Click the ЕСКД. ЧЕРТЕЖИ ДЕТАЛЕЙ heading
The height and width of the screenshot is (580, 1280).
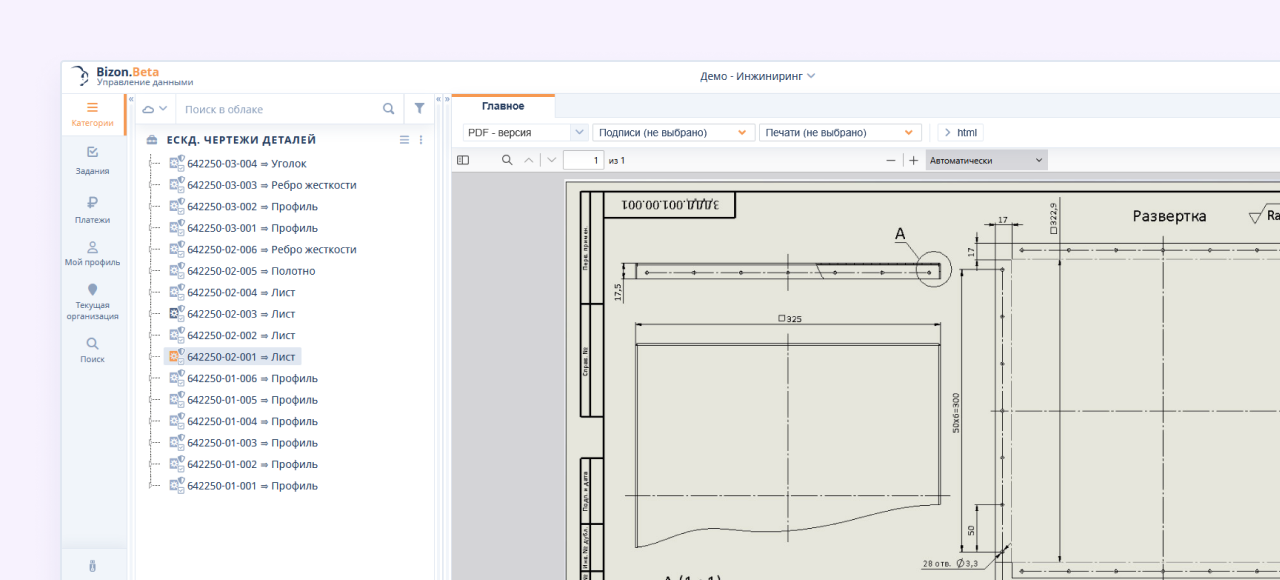pos(241,140)
